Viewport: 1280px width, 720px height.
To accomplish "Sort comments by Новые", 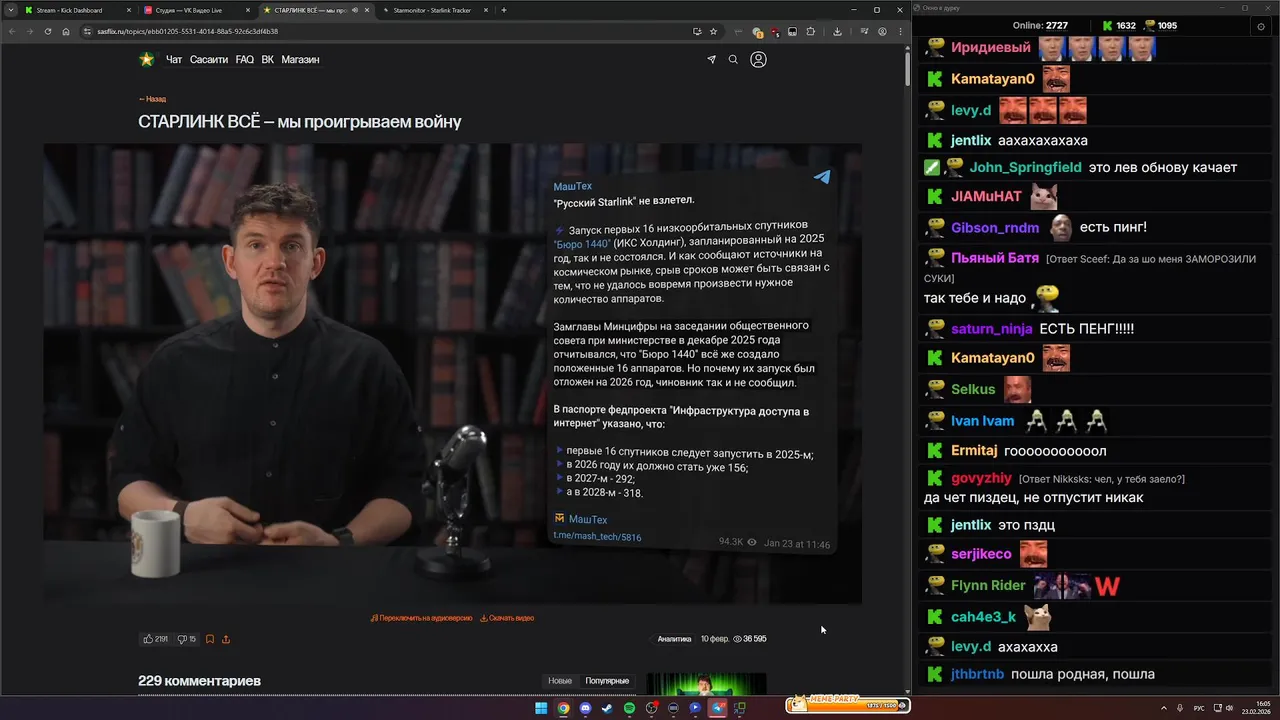I will click(x=560, y=681).
